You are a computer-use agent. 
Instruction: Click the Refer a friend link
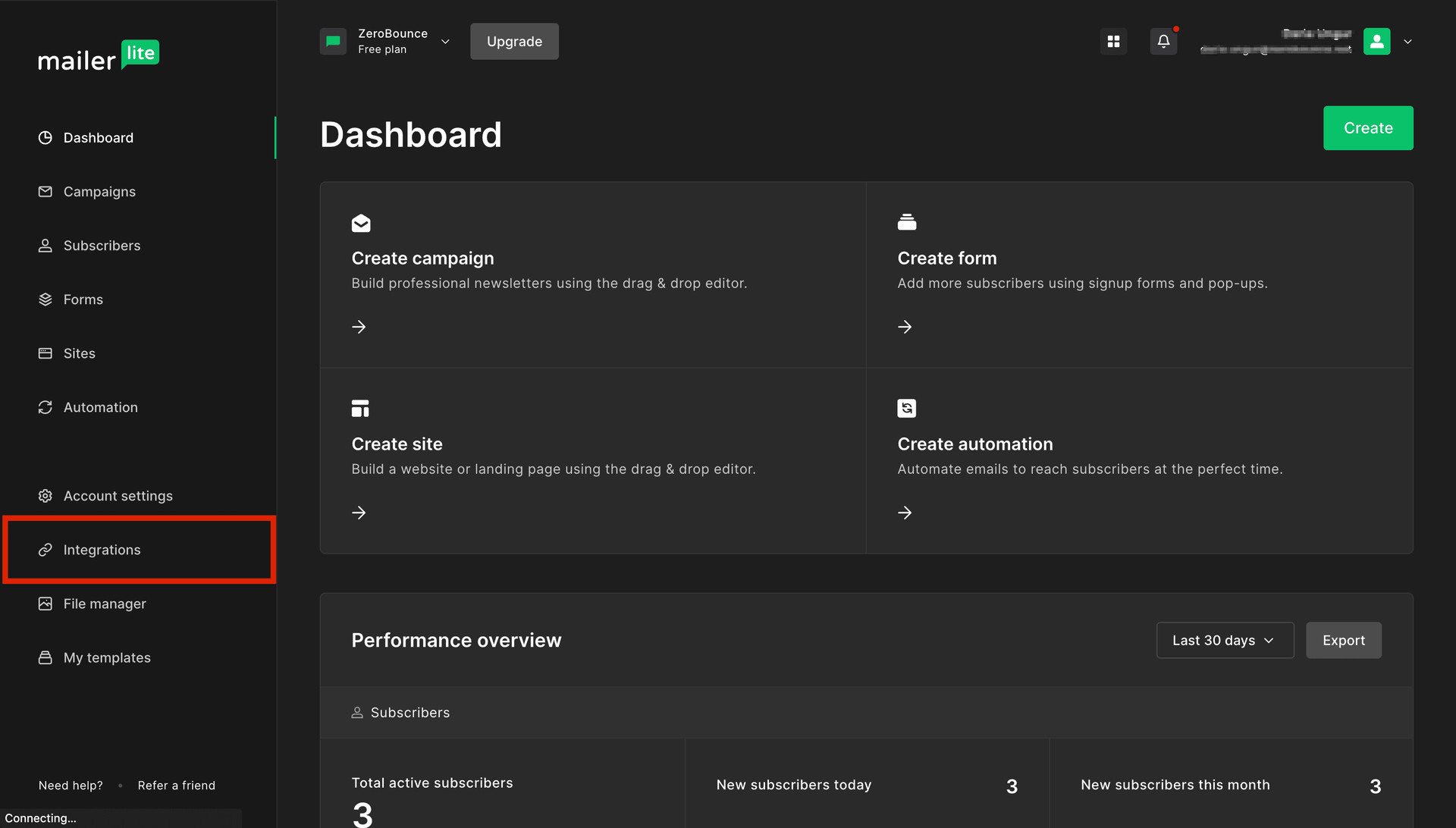pos(176,785)
